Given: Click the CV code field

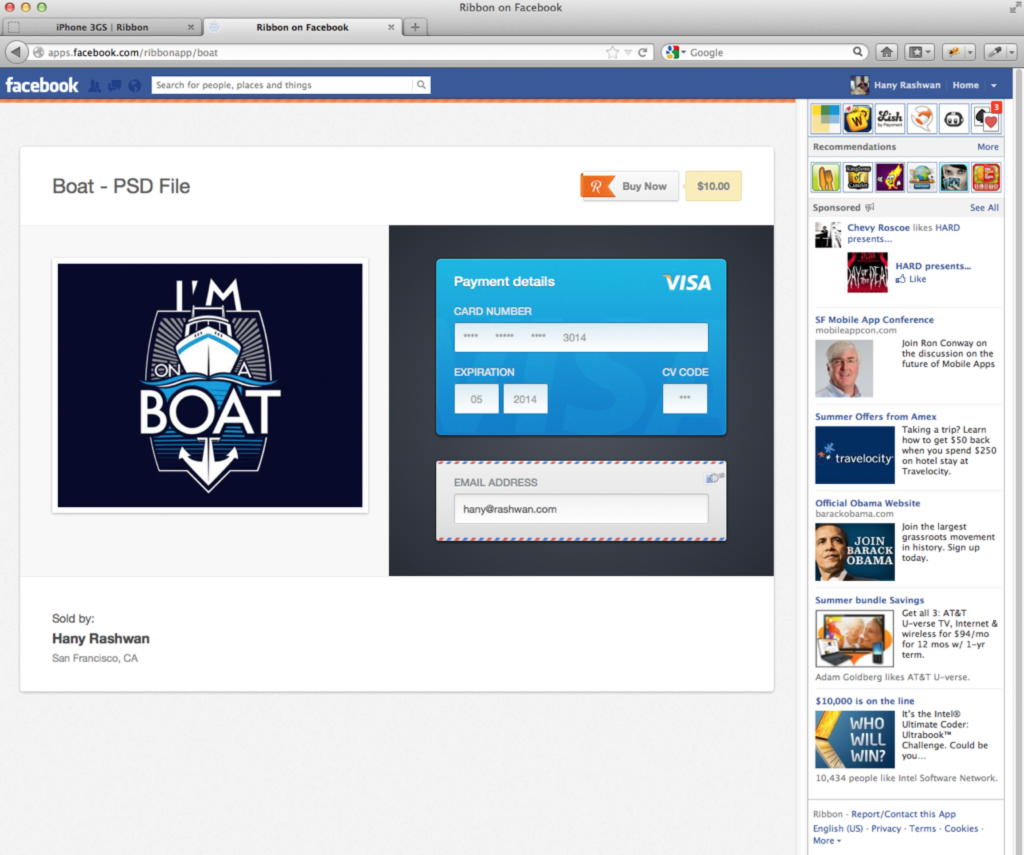Looking at the screenshot, I should (684, 398).
